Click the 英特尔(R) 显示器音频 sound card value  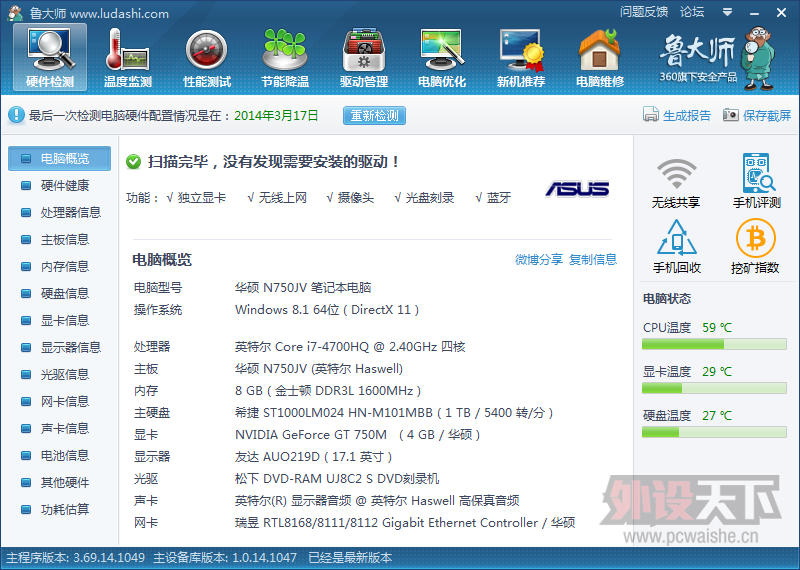click(377, 501)
